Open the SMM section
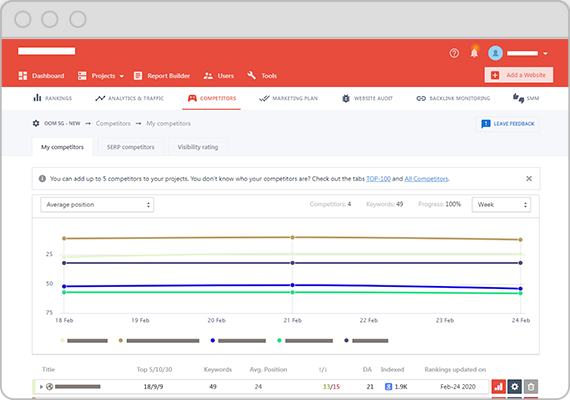The image size is (570, 400). (526, 98)
